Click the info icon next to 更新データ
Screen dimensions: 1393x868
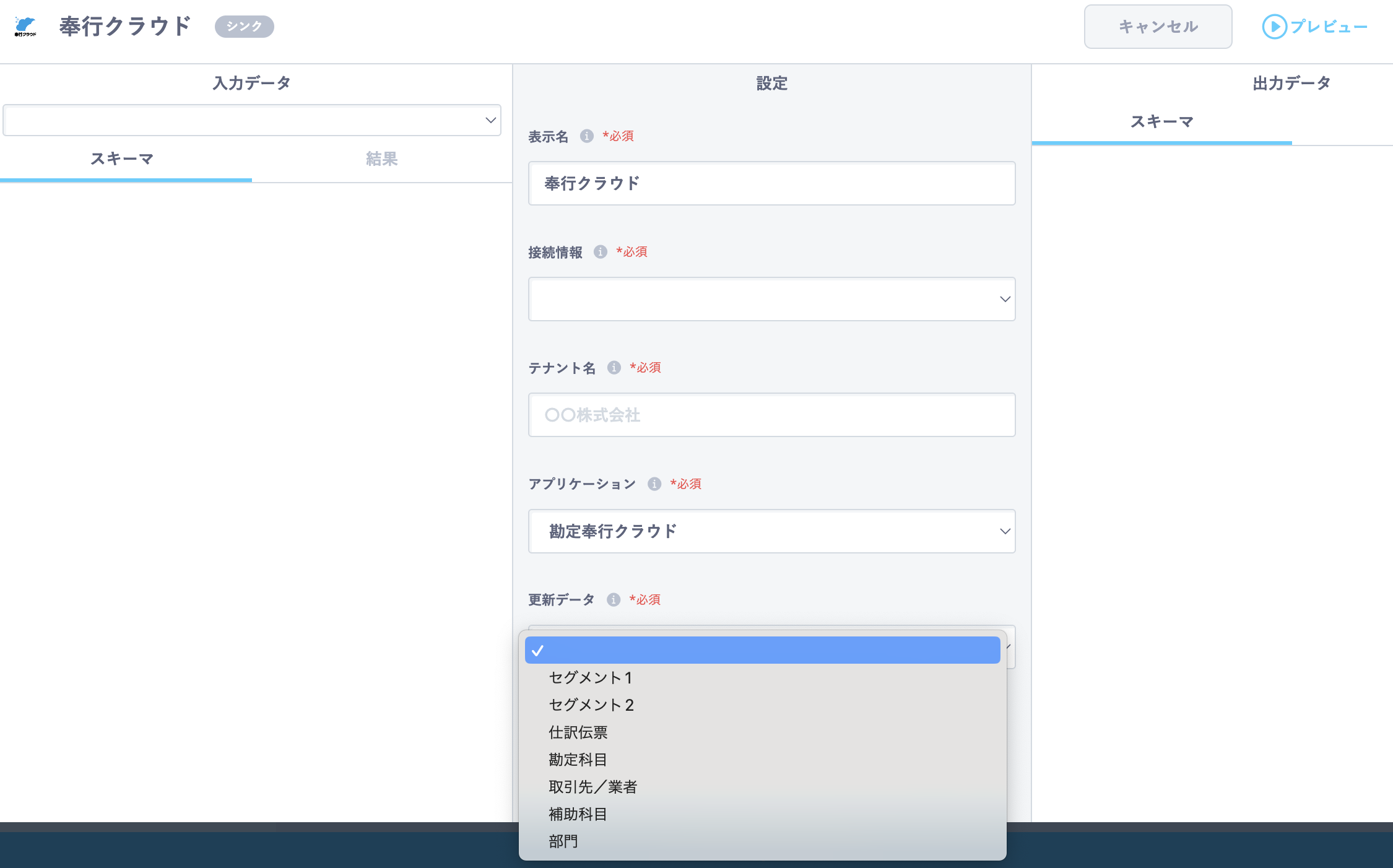pyautogui.click(x=614, y=600)
